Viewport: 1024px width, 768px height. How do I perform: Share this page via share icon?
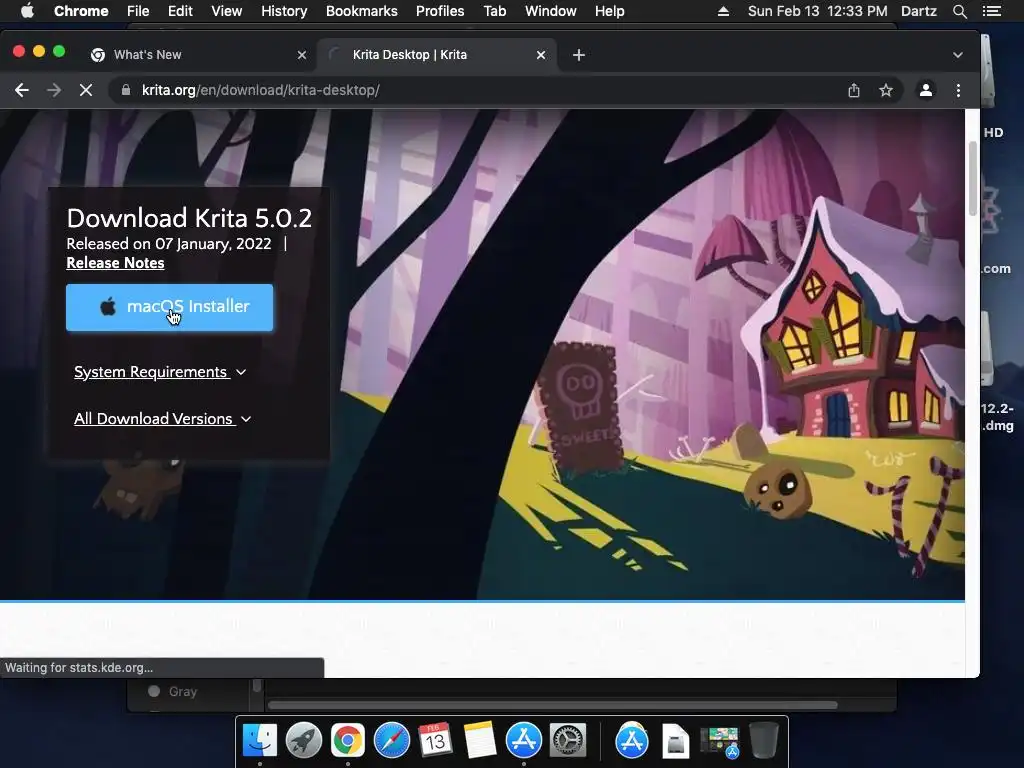[854, 90]
